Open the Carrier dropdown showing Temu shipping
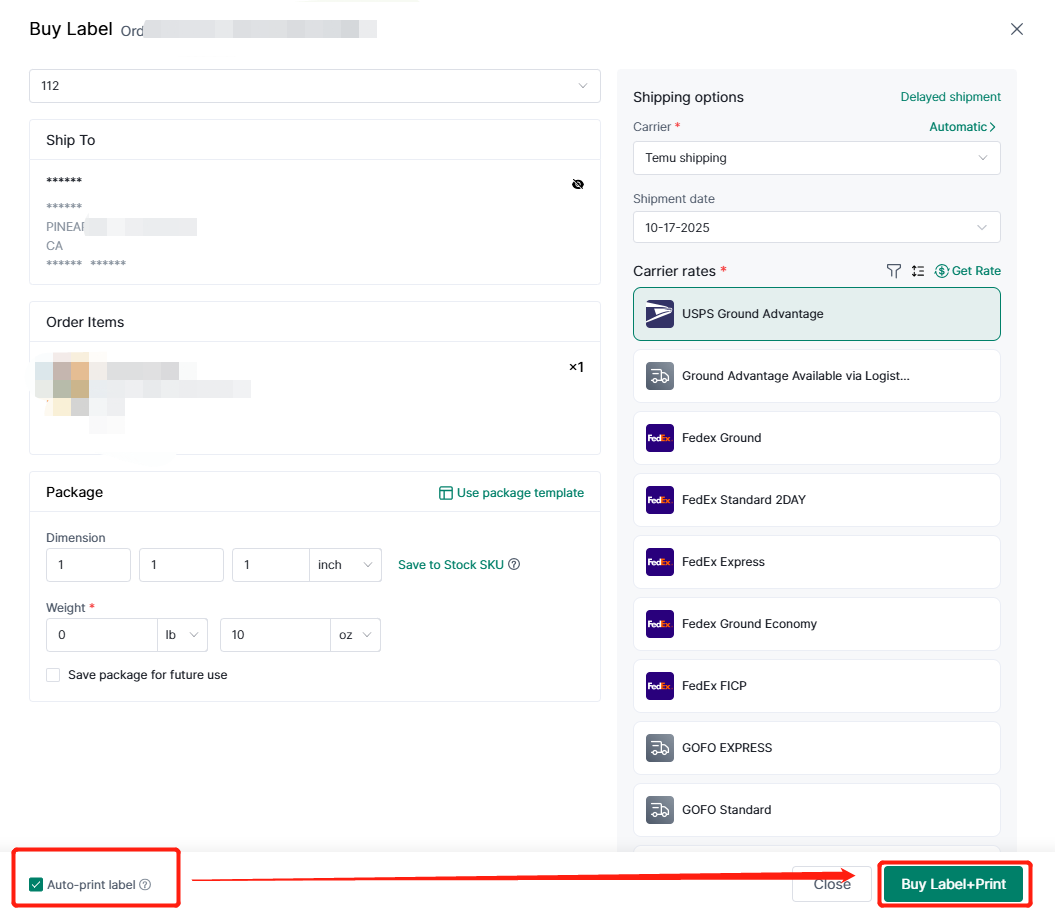The height and width of the screenshot is (909, 1055). 816,158
